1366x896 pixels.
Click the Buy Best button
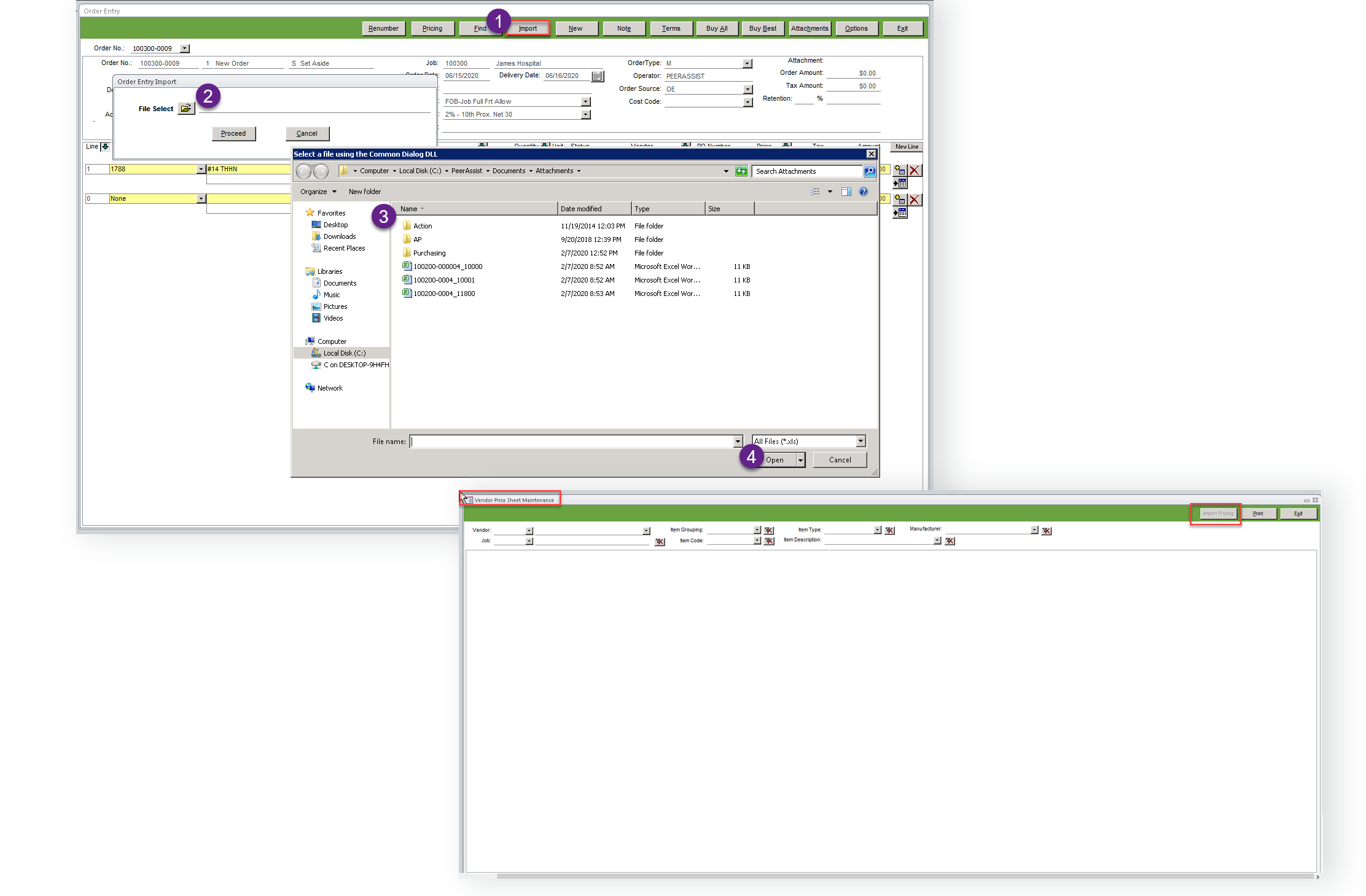point(763,28)
